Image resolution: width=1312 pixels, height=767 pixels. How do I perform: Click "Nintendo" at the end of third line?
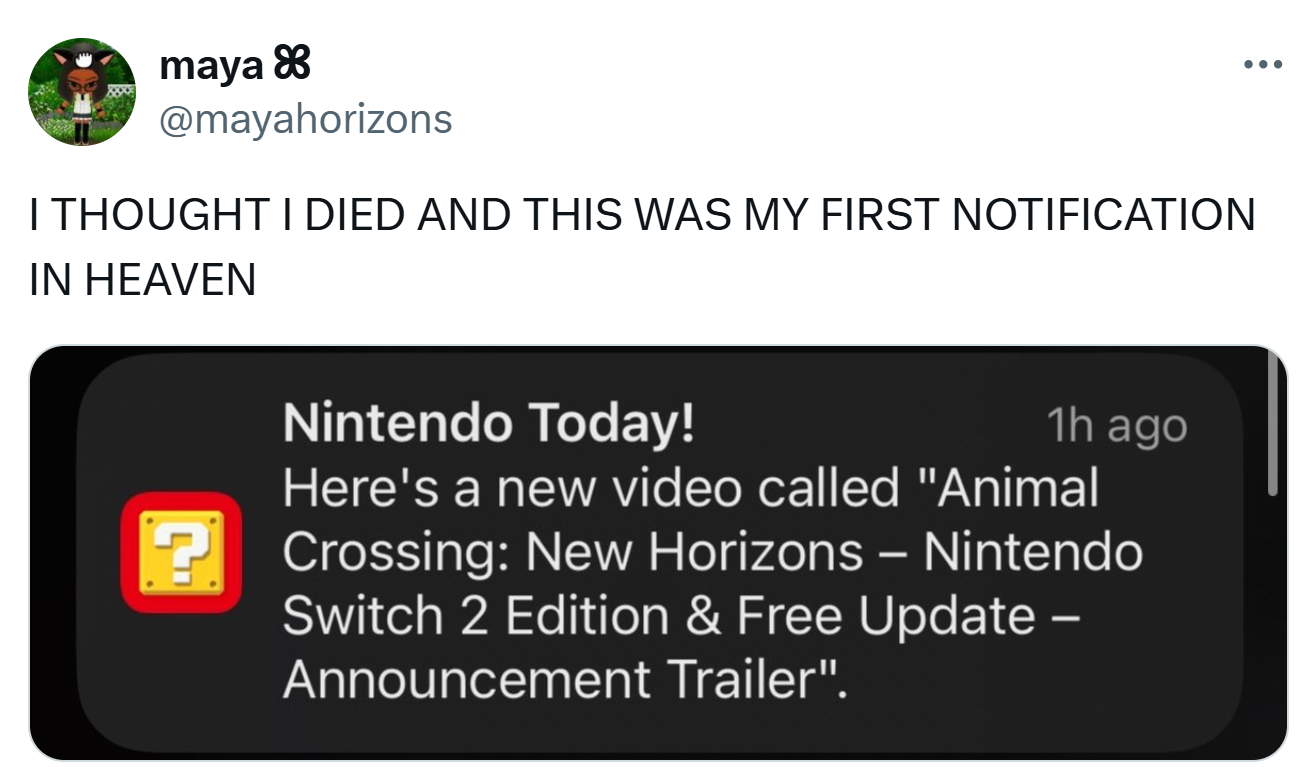(x=1032, y=553)
